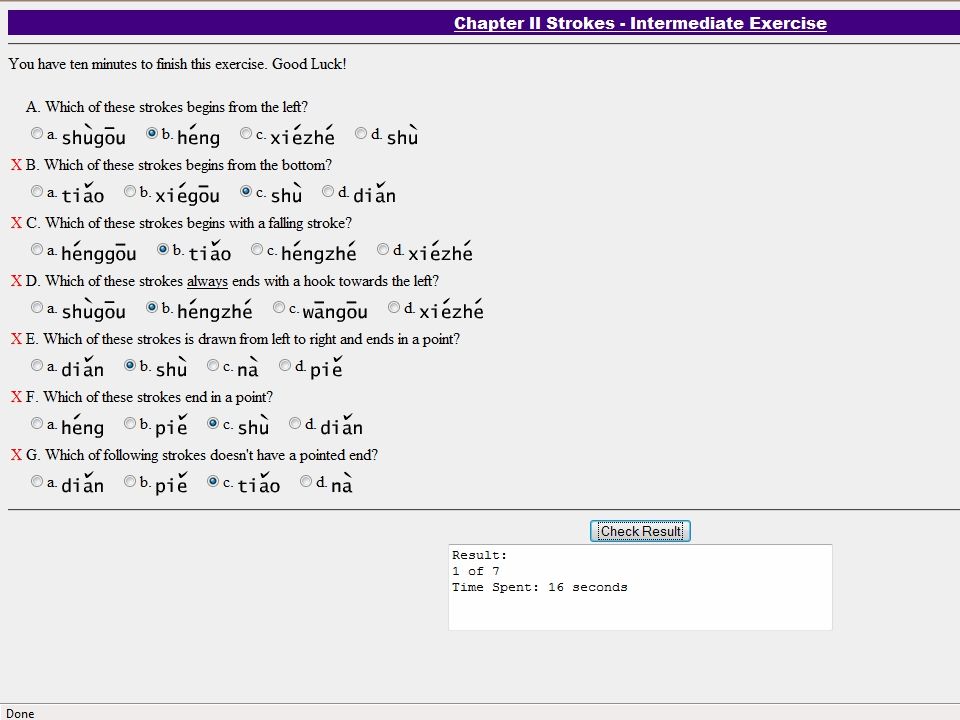Select option d shù in question A

pyautogui.click(x=361, y=133)
